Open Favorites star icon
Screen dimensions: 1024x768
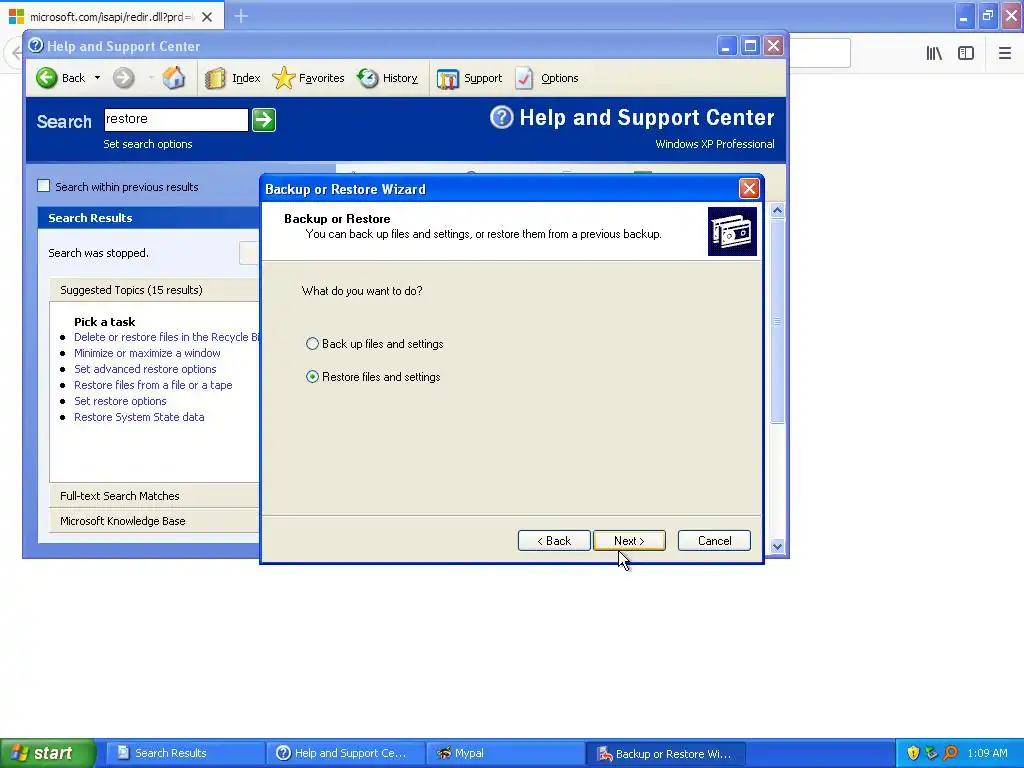click(x=283, y=78)
